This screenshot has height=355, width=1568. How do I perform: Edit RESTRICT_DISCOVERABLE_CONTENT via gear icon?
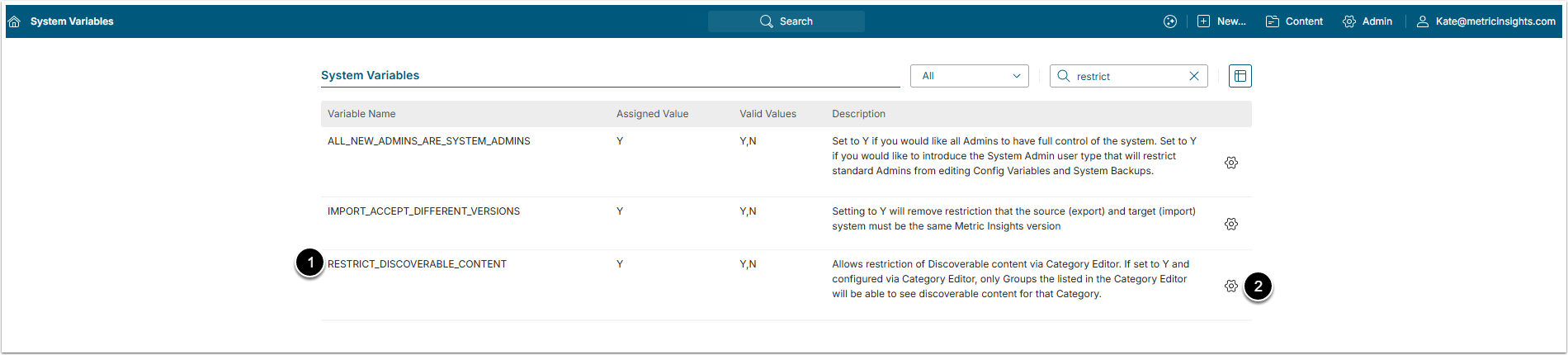click(x=1231, y=286)
